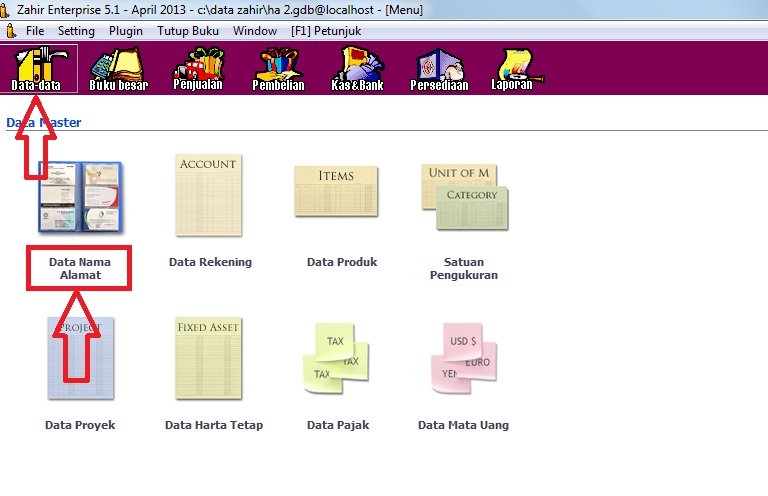Expand the Plugin menu

[x=126, y=31]
